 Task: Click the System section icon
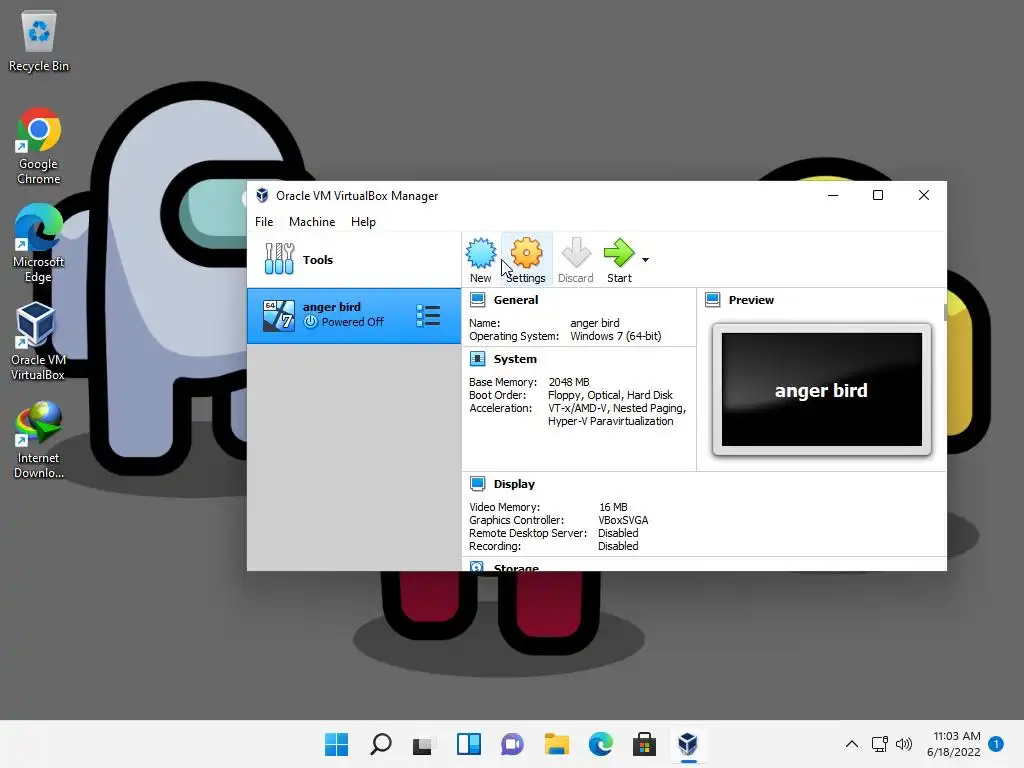click(477, 359)
